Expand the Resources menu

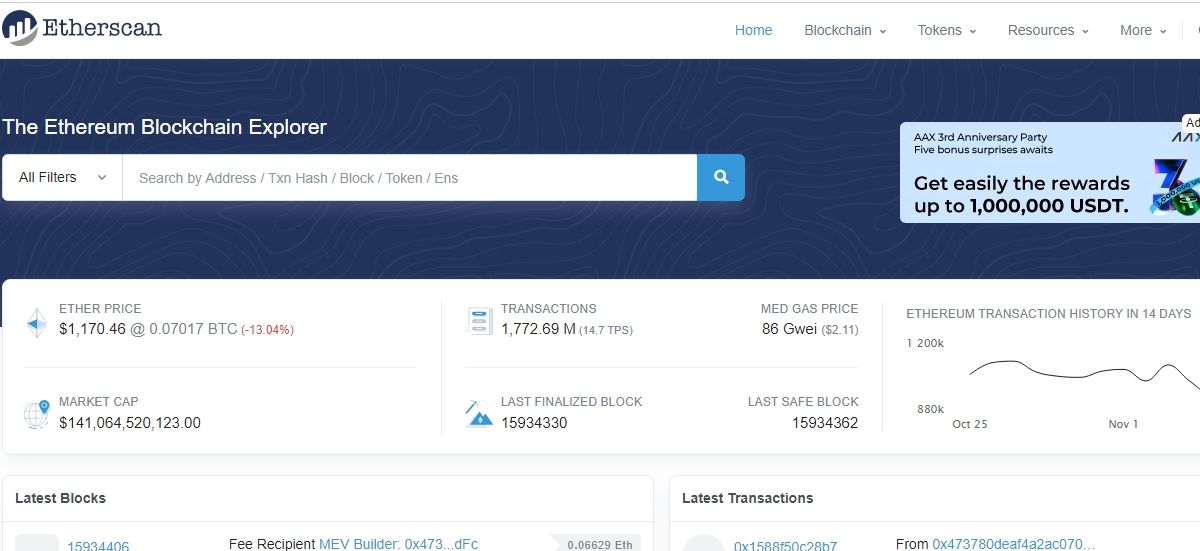coord(1047,30)
